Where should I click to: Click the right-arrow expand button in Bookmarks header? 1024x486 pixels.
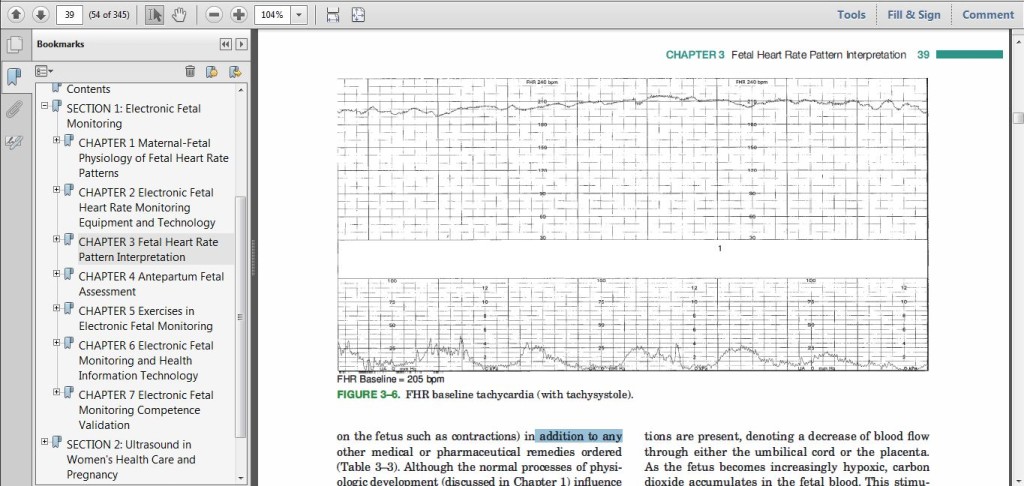pos(241,44)
